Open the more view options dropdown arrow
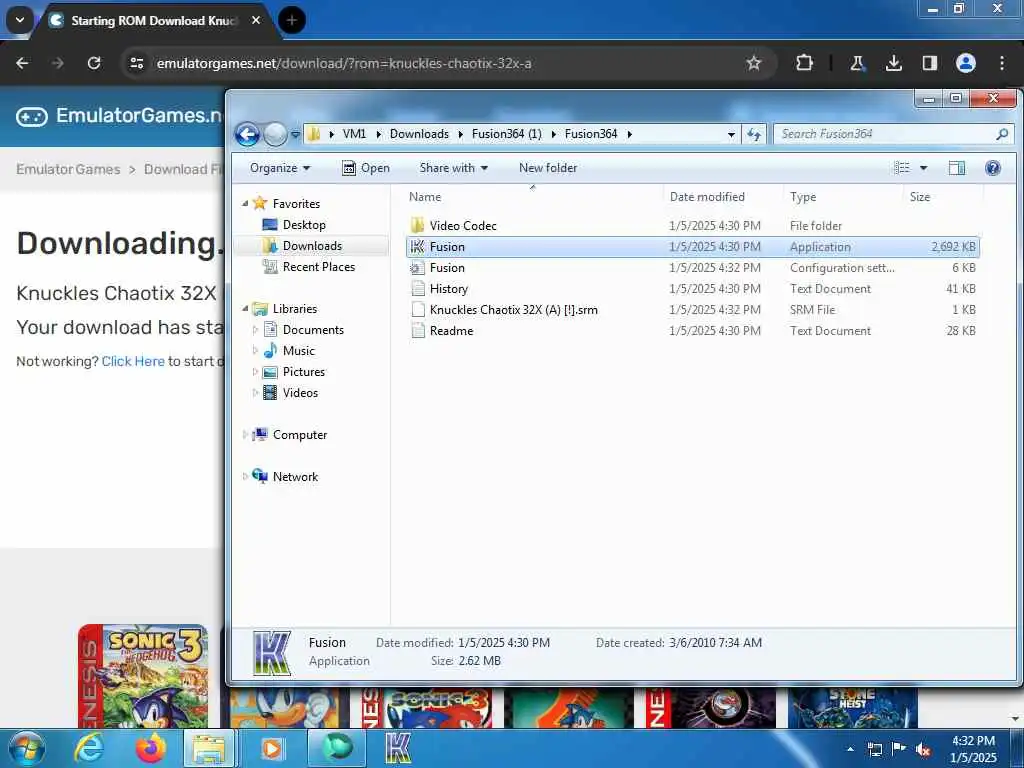This screenshot has height=768, width=1024. coord(923,168)
